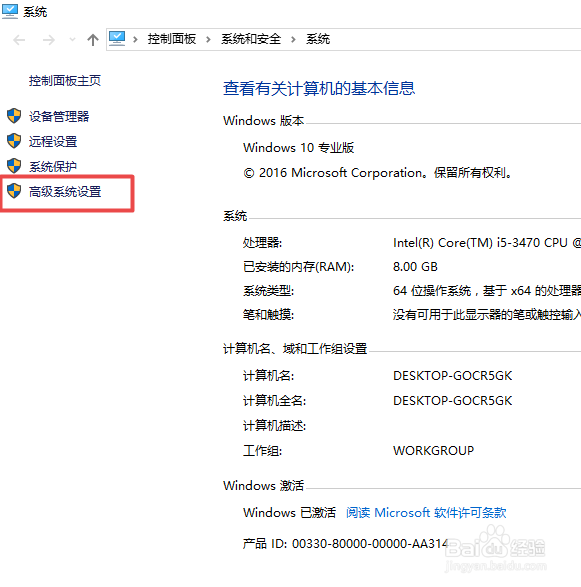Open the 高级系统设置 link

(65, 192)
